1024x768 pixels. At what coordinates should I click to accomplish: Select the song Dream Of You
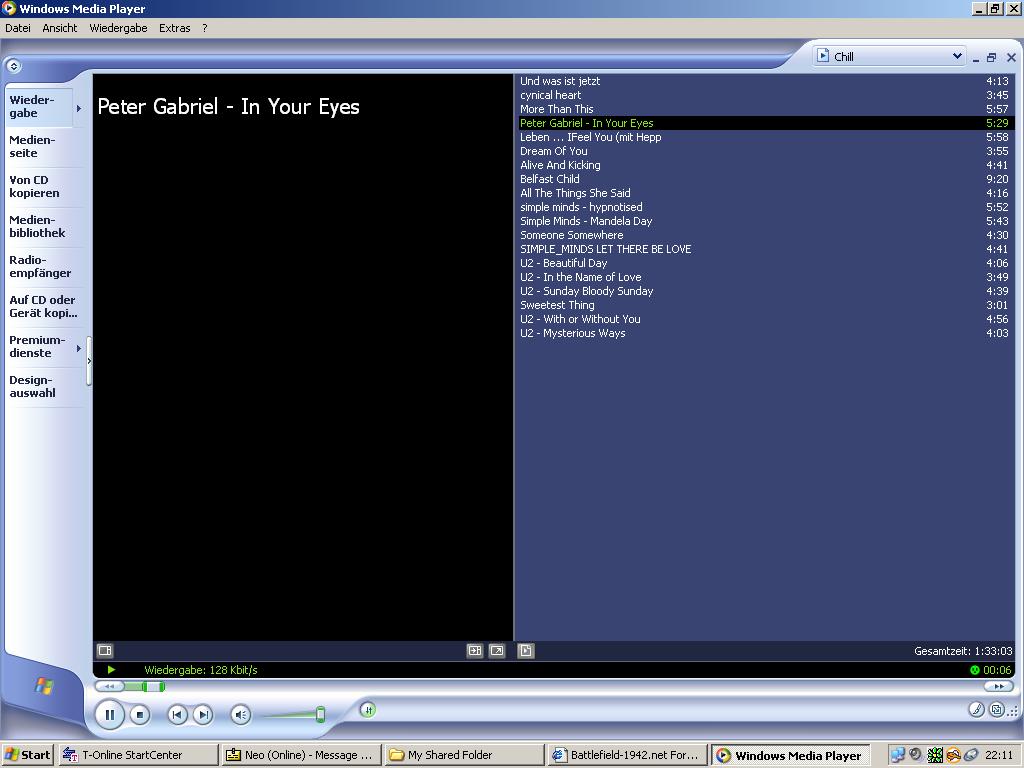pyautogui.click(x=764, y=151)
